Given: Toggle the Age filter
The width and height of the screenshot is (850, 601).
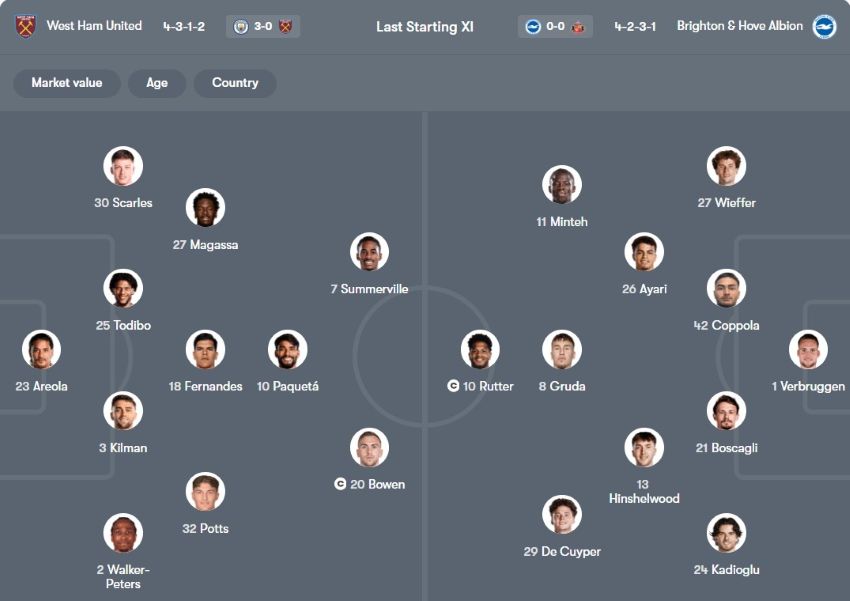Looking at the screenshot, I should pos(157,83).
